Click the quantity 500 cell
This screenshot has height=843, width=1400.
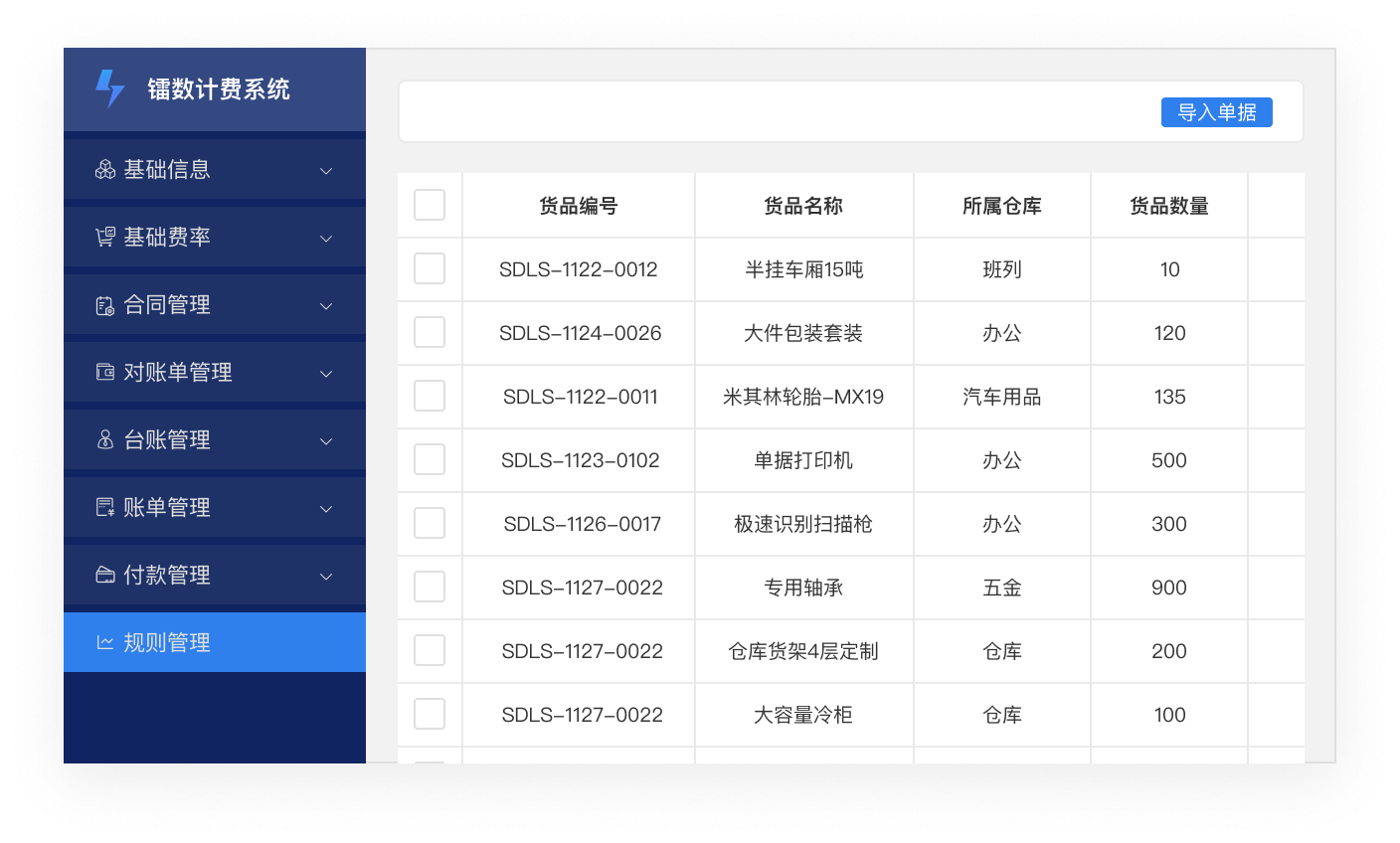(1169, 460)
